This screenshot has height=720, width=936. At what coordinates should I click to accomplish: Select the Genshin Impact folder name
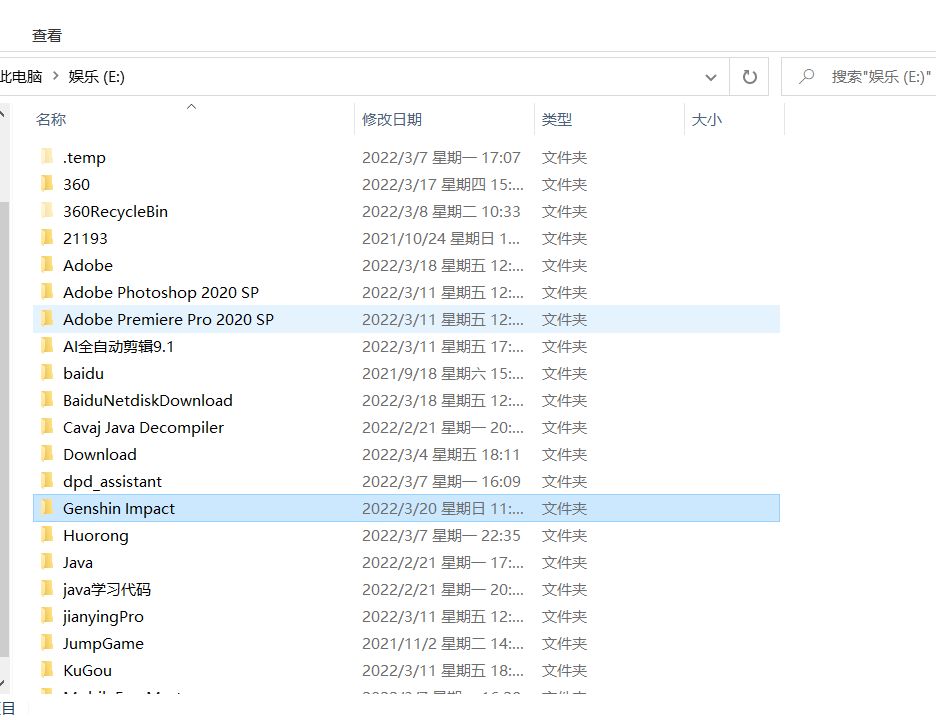(119, 508)
